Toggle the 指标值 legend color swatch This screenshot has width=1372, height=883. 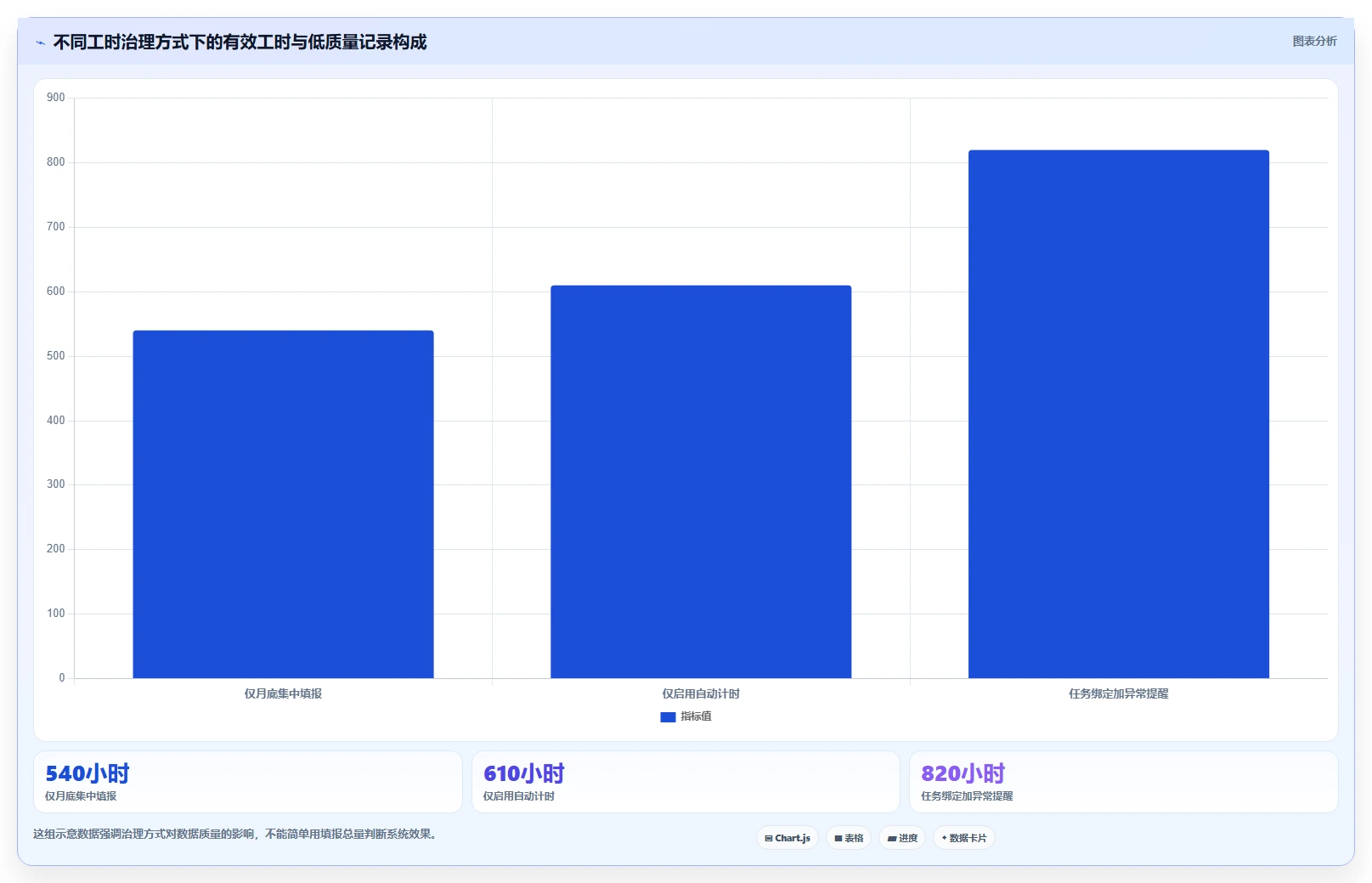click(x=668, y=717)
